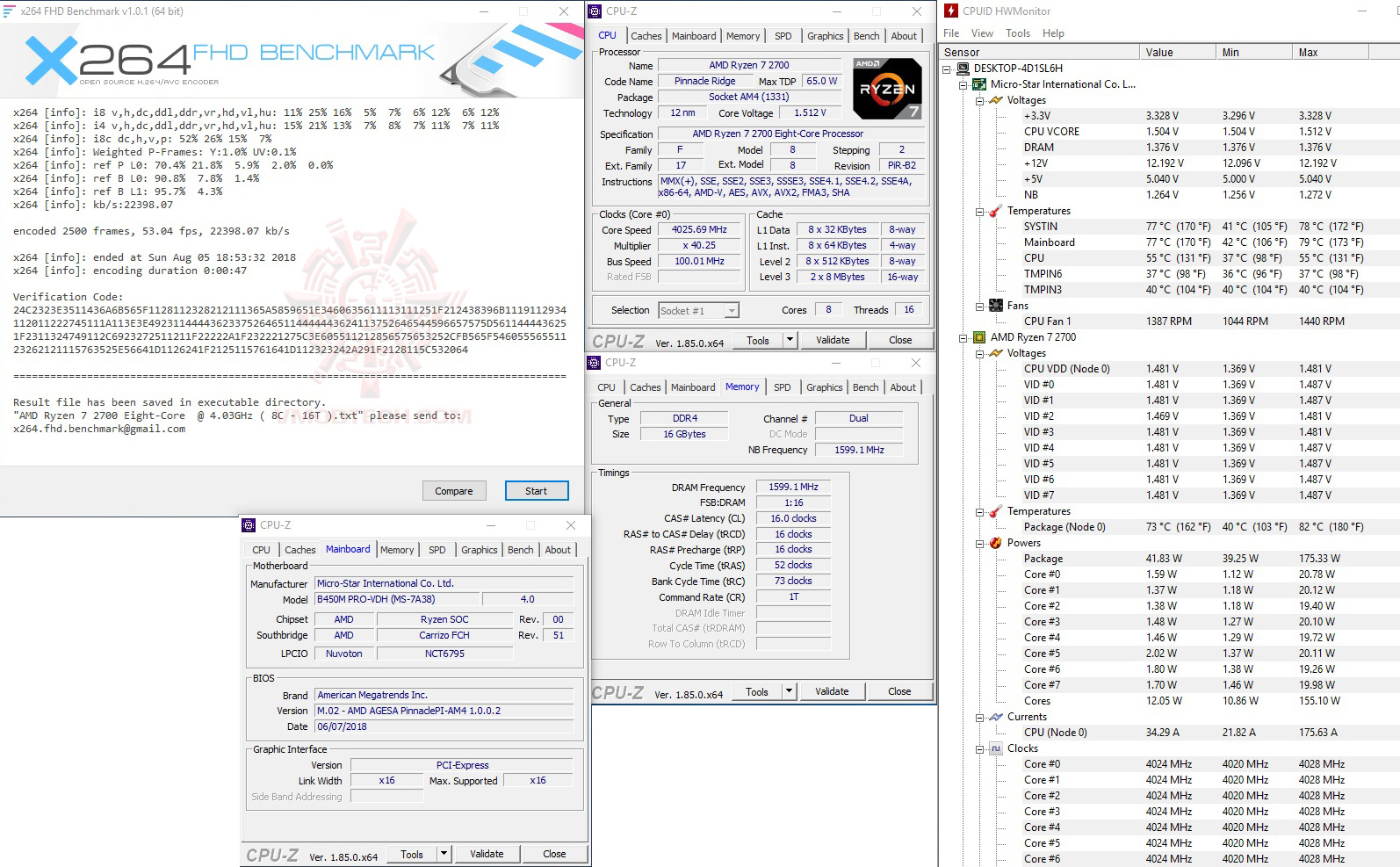Open Bench tab in top CPU-Z window

click(x=866, y=36)
